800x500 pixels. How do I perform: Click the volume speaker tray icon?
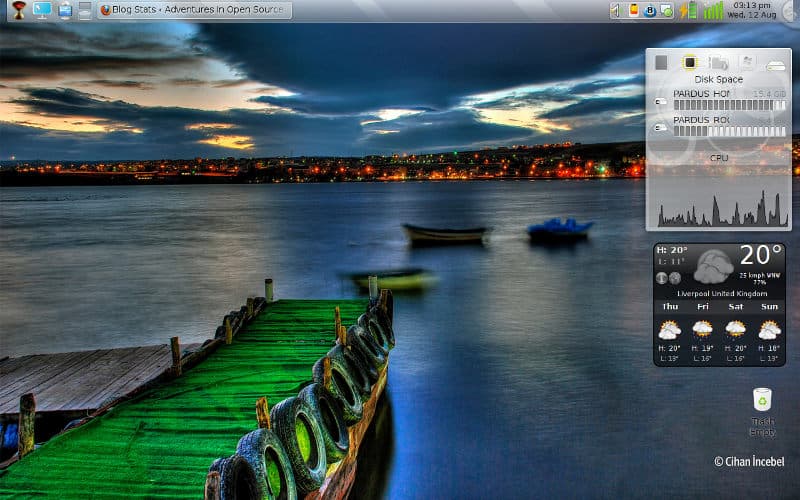[616, 11]
